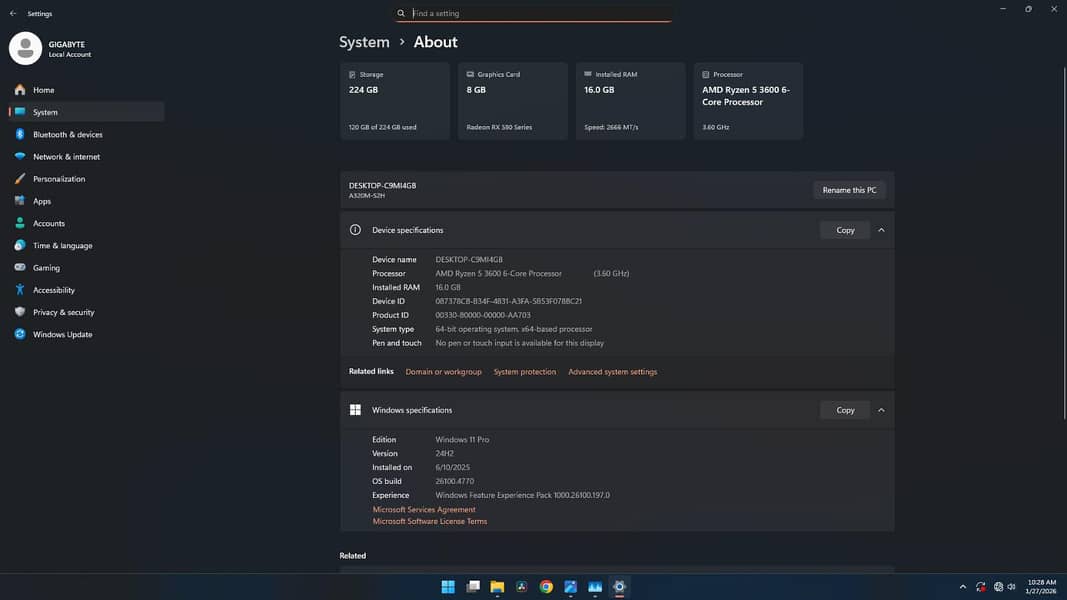Open Bluetooth & devices settings
The width and height of the screenshot is (1067, 600).
pyautogui.click(x=66, y=134)
